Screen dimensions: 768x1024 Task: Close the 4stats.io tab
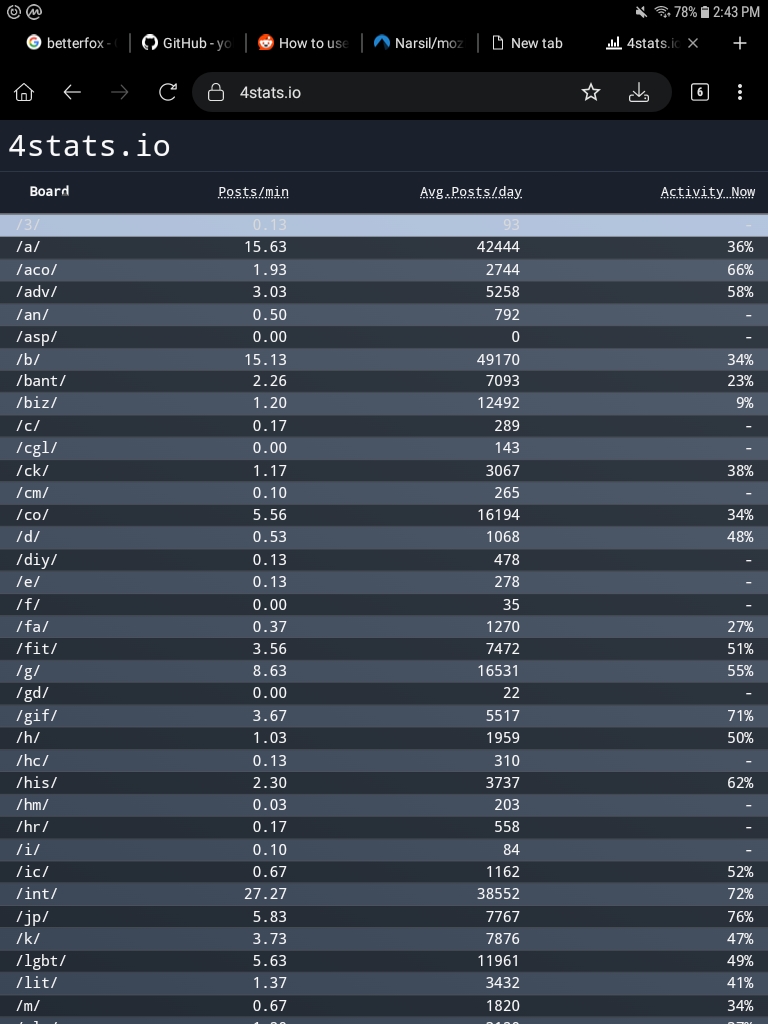click(x=693, y=43)
